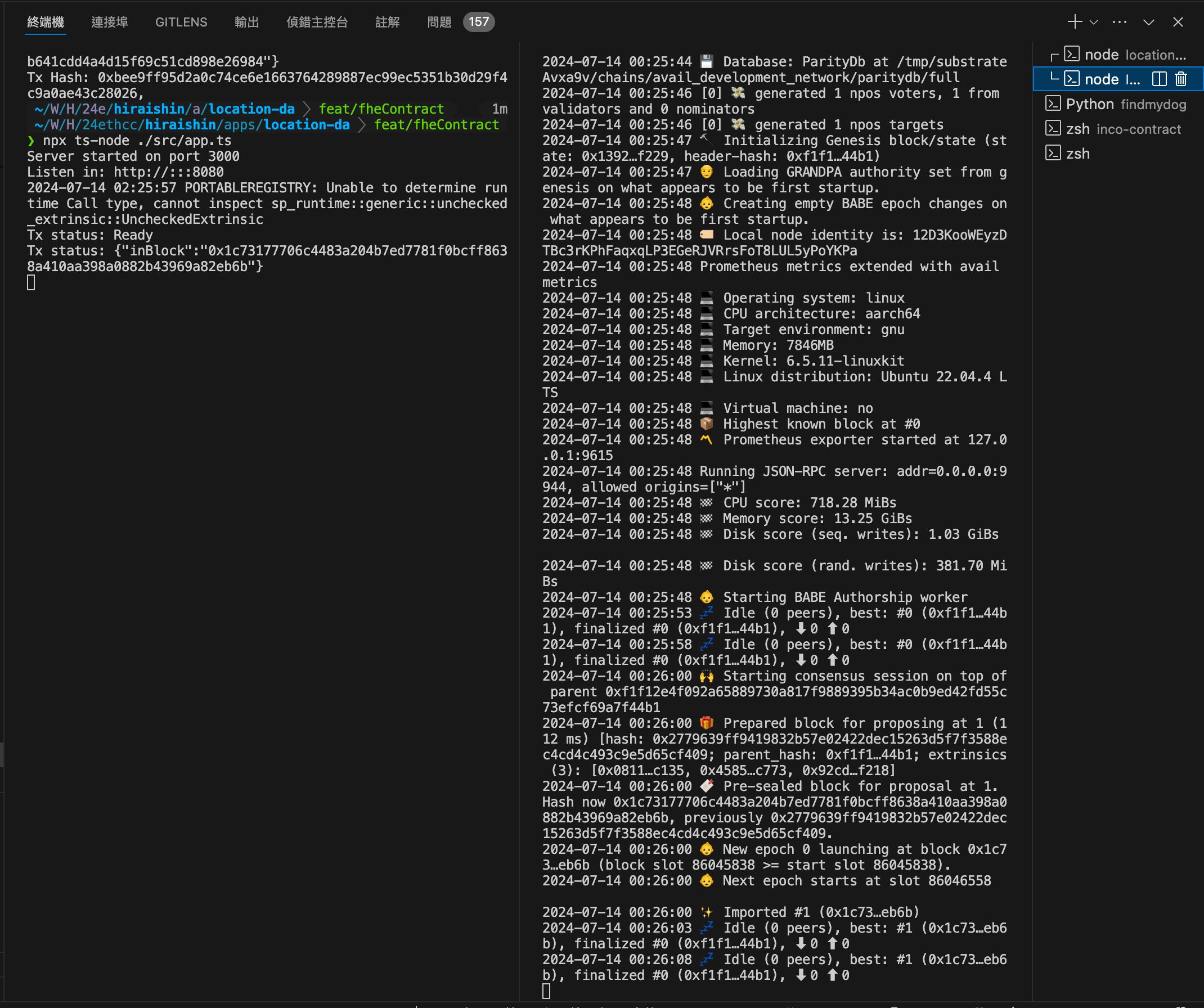Click the terminal icon of the selected node entry
Image resolution: width=1204 pixels, height=1008 pixels.
click(1072, 79)
